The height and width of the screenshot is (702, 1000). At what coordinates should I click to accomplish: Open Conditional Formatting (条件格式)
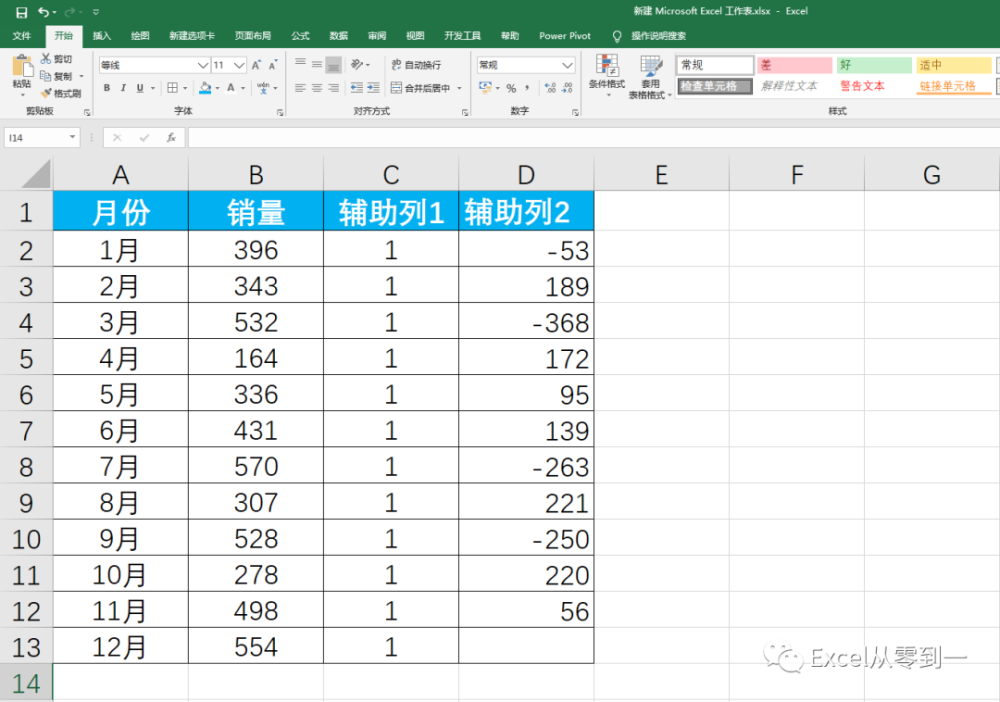[607, 76]
